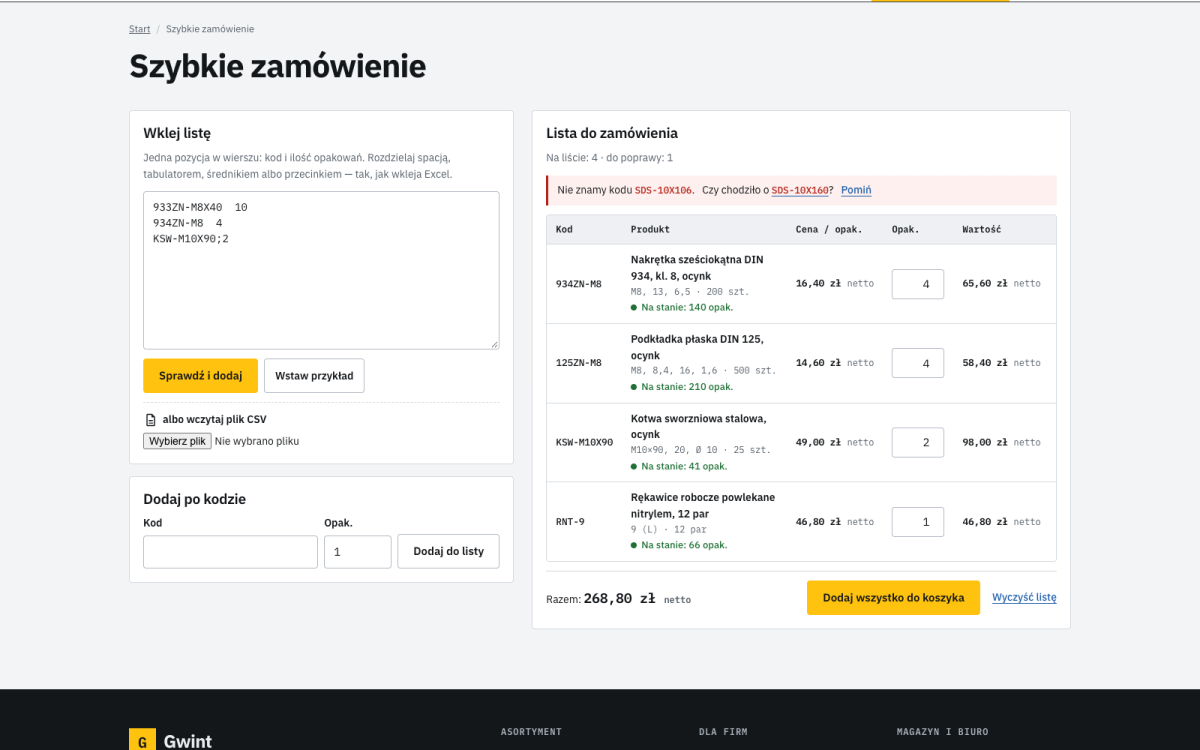Click stock status Na stanie: 41 opak.
This screenshot has width=1200, height=750.
[x=679, y=466]
